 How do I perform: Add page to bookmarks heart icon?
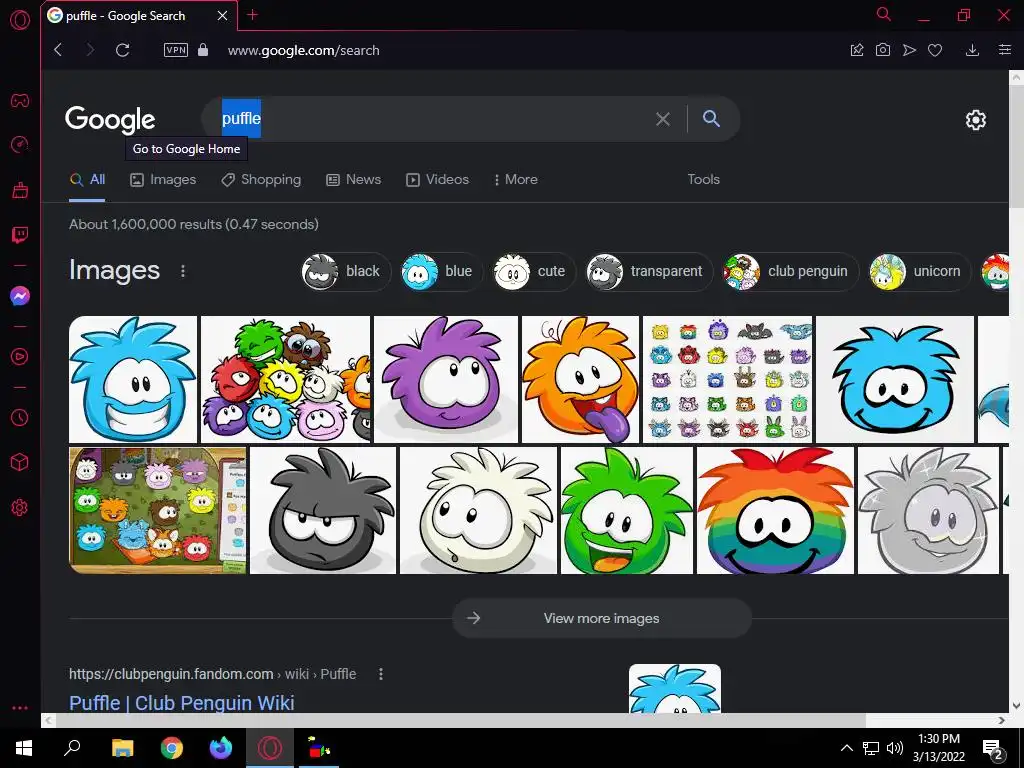(x=935, y=50)
